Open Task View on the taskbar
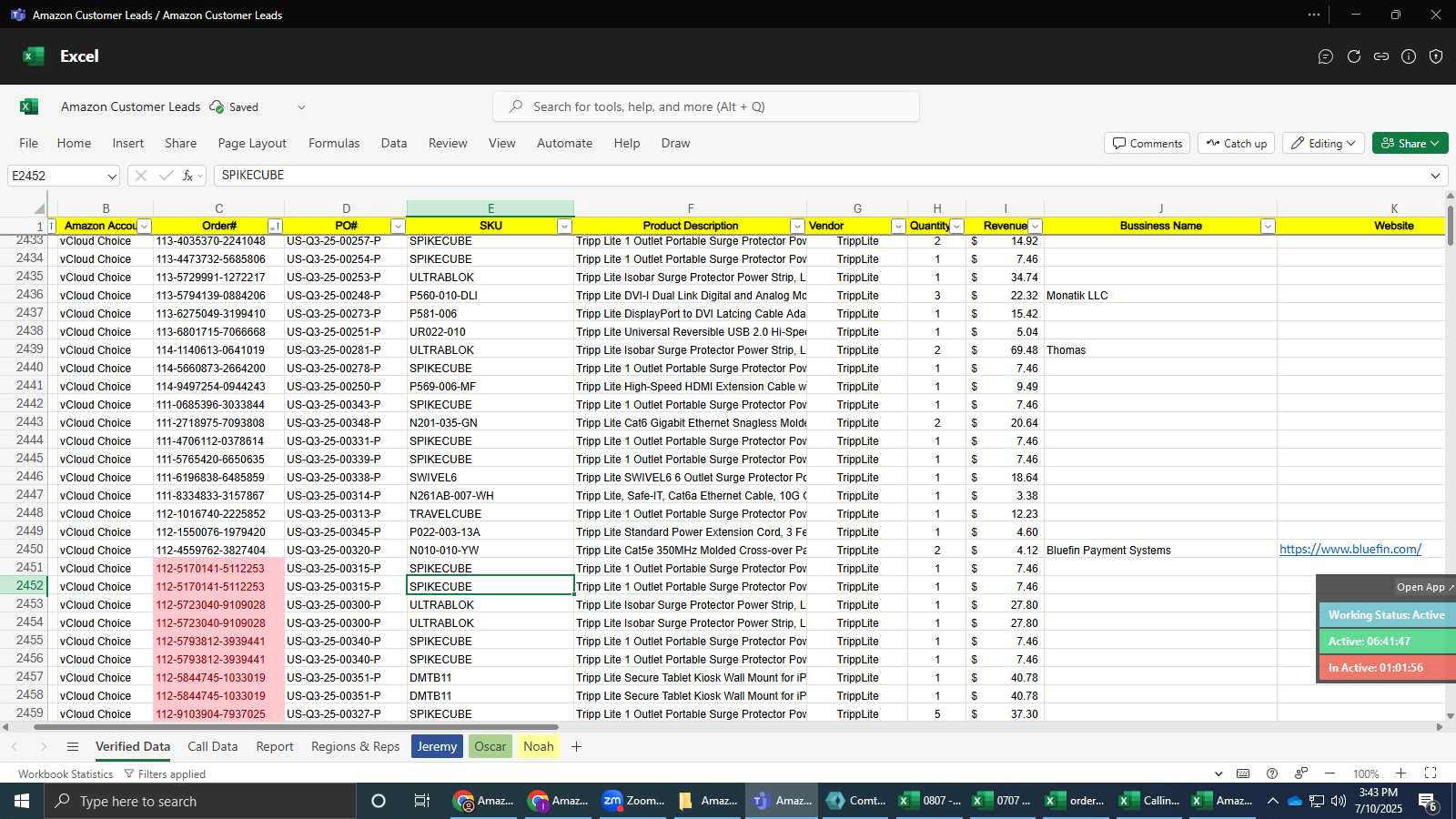This screenshot has width=1456, height=819. [x=422, y=801]
